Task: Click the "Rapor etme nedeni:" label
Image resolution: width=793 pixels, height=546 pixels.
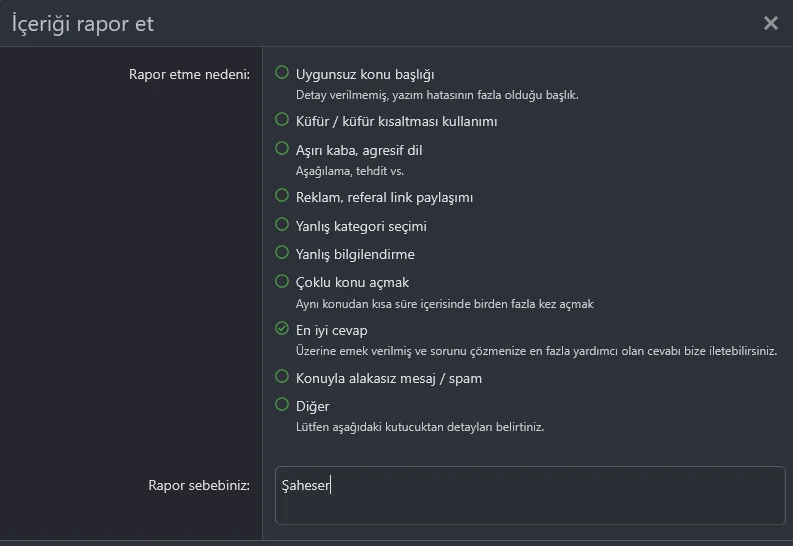Action: tap(189, 74)
